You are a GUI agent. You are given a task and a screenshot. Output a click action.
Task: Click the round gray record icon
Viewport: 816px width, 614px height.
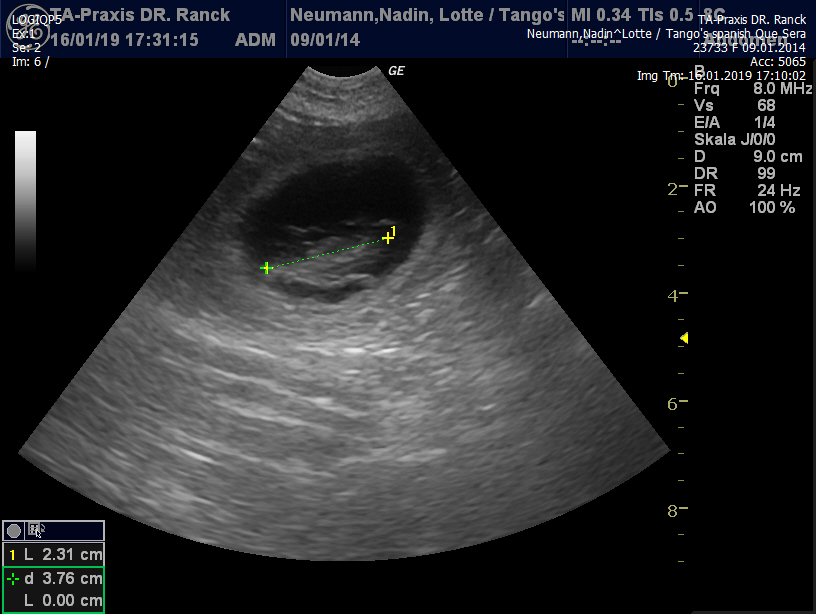pyautogui.click(x=14, y=531)
